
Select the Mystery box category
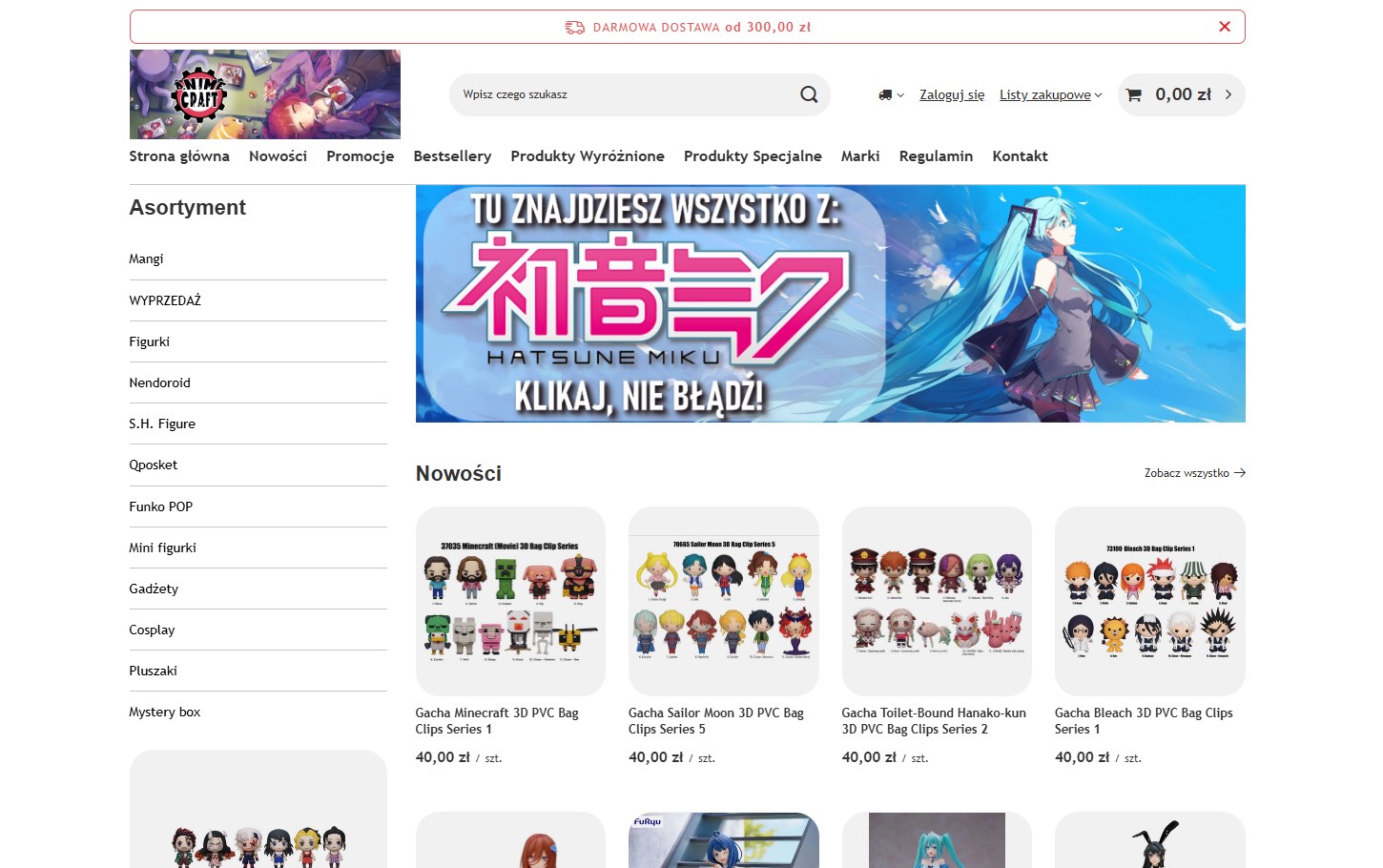(164, 711)
